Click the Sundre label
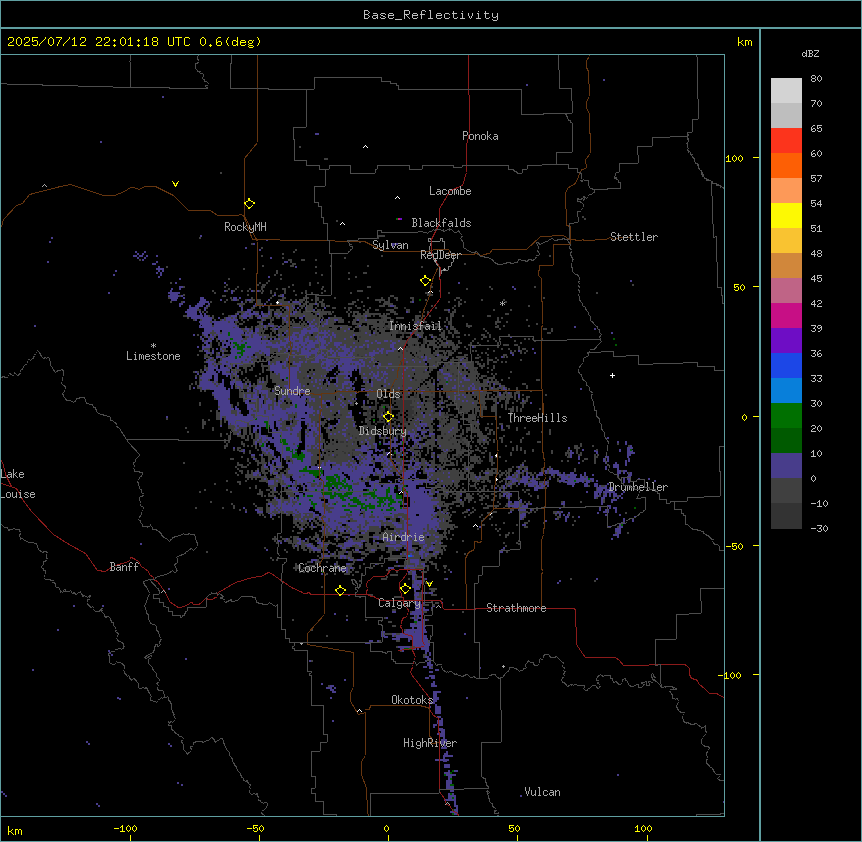Screen dimensions: 862x842 click(x=292, y=391)
